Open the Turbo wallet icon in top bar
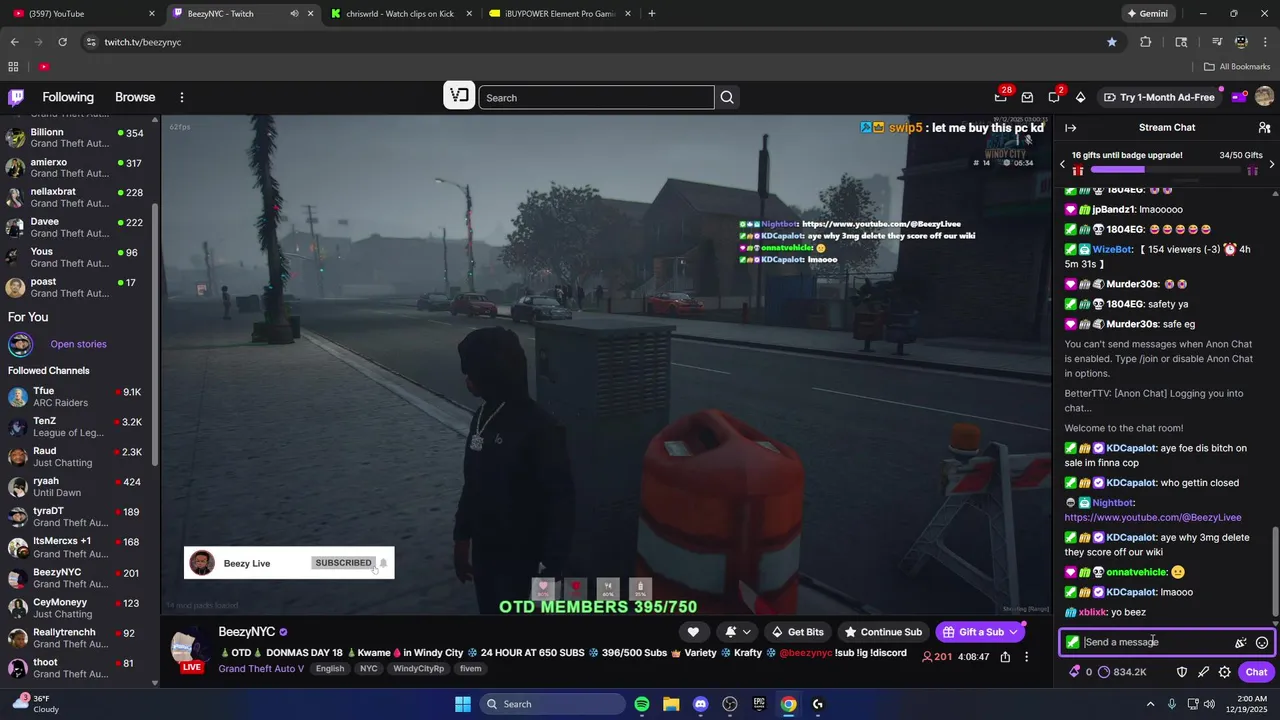This screenshot has height=720, width=1280. tap(1238, 97)
